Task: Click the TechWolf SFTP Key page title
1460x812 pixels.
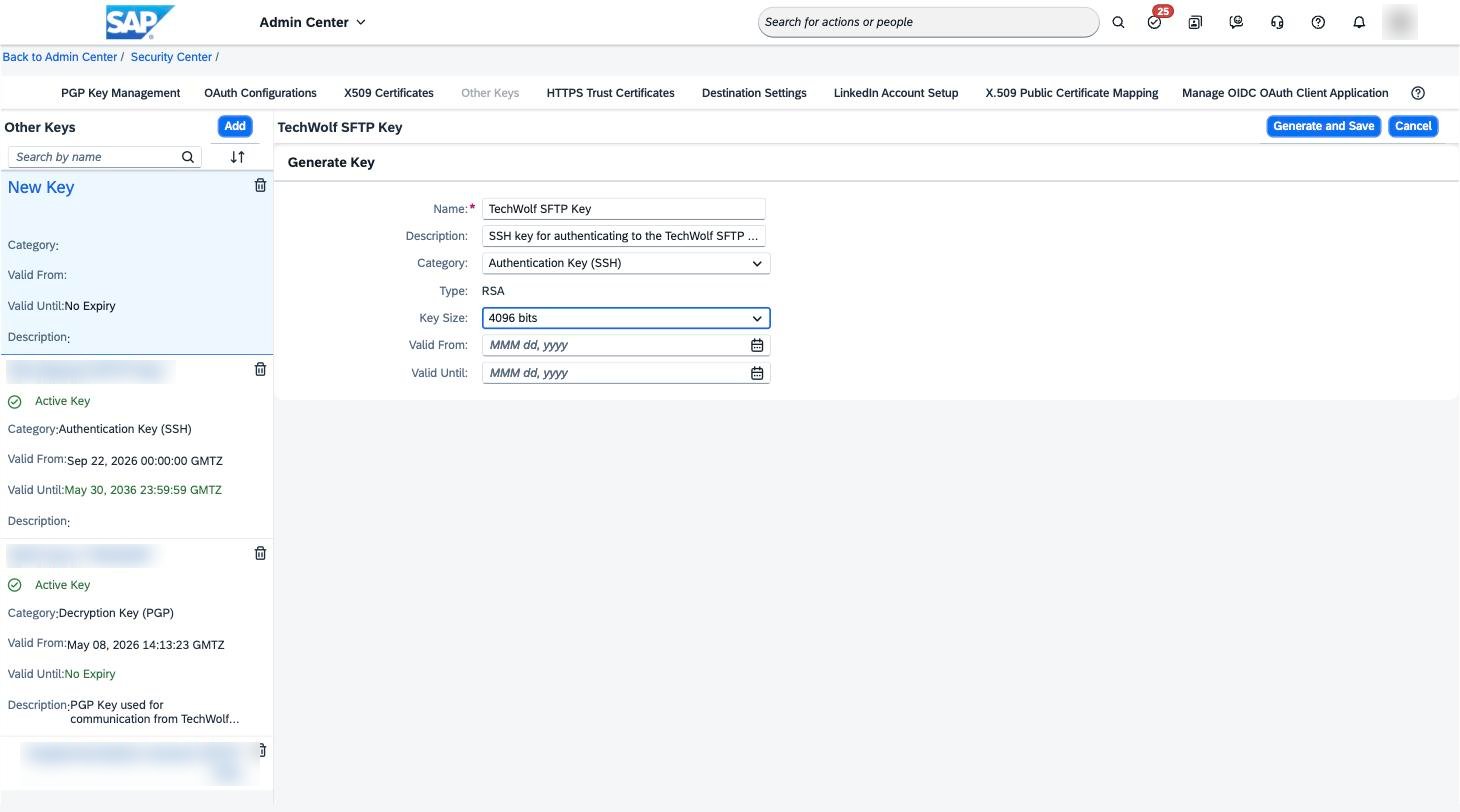Action: [x=340, y=127]
